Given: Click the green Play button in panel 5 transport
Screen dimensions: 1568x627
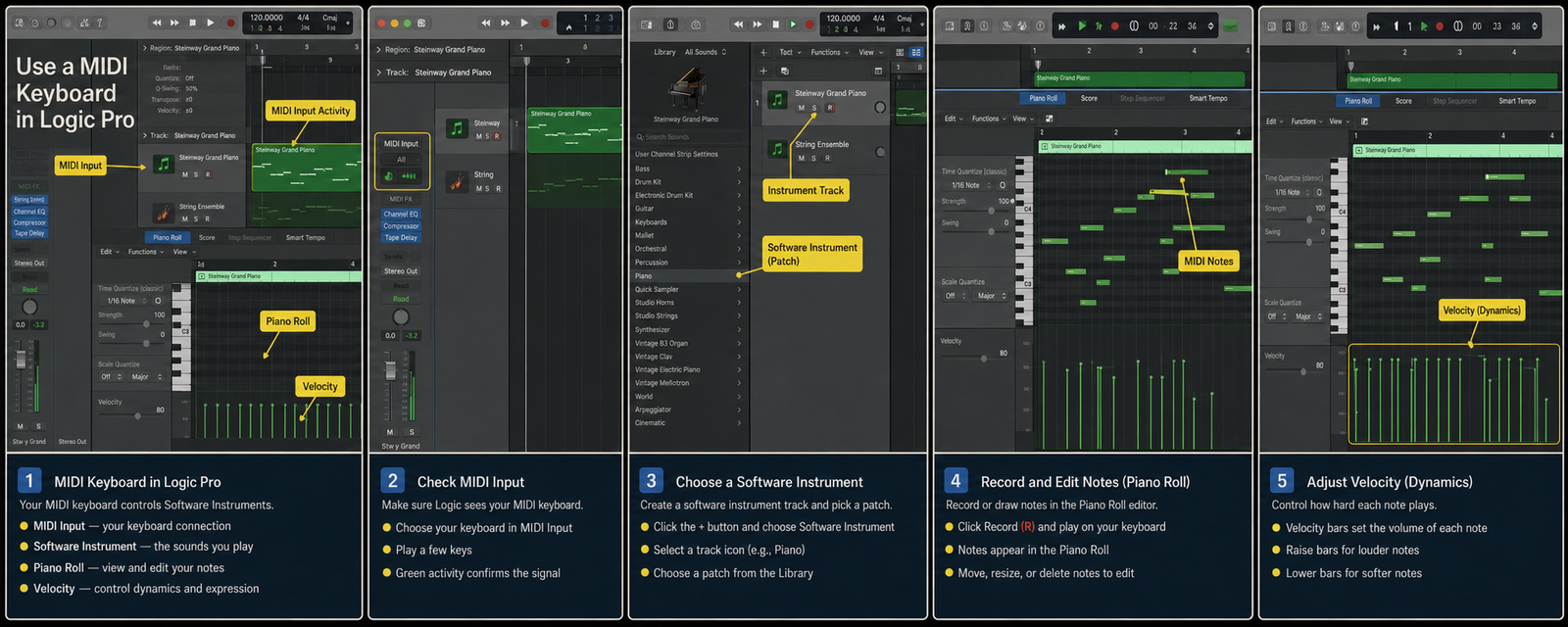Looking at the screenshot, I should coord(1425,26).
